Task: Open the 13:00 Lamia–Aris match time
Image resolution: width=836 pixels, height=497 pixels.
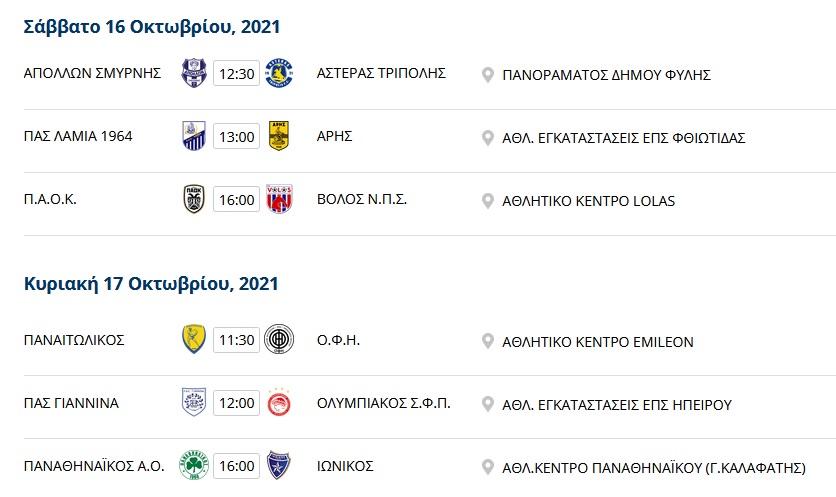Action: 237,136
